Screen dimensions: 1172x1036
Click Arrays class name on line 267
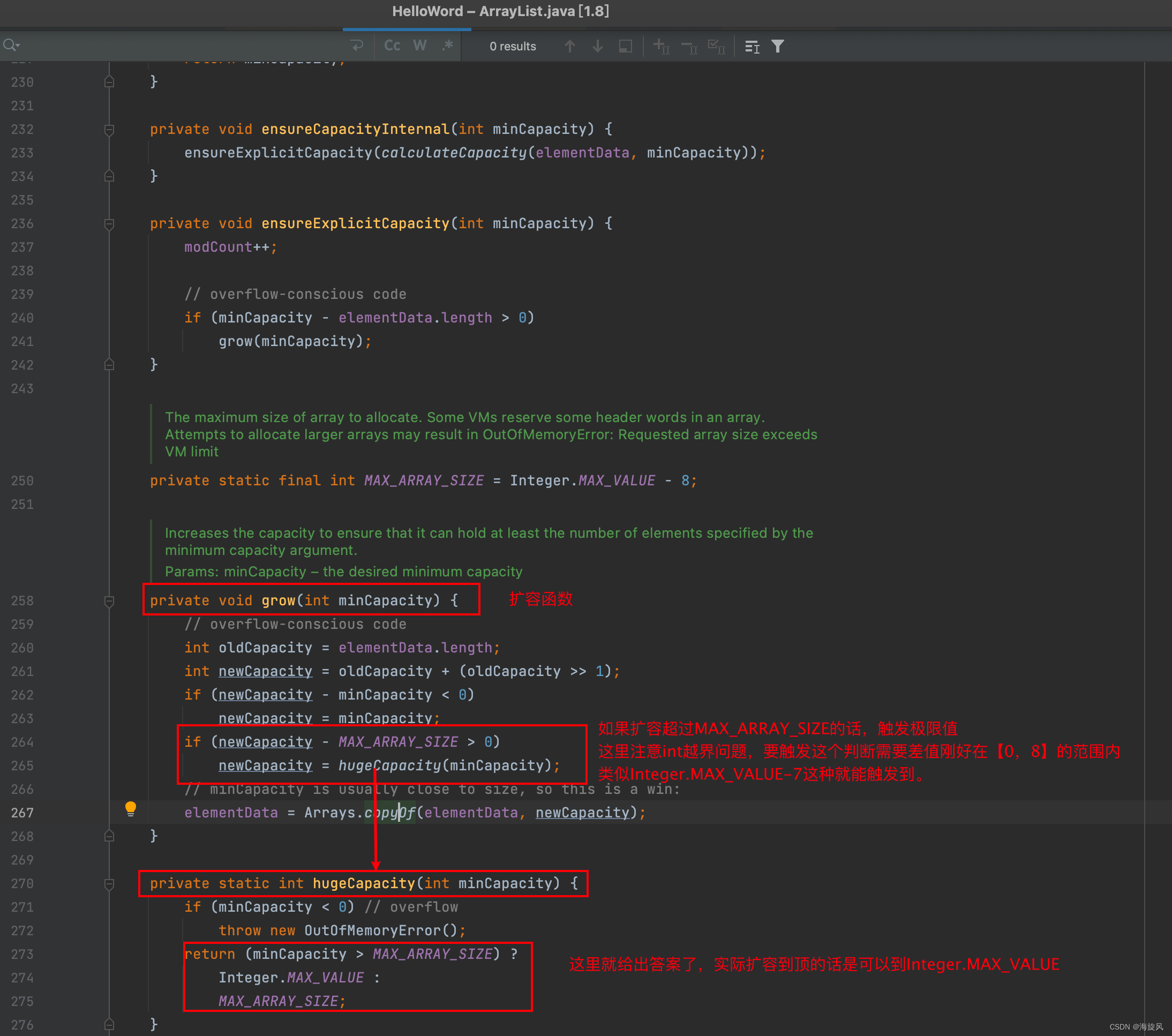330,813
